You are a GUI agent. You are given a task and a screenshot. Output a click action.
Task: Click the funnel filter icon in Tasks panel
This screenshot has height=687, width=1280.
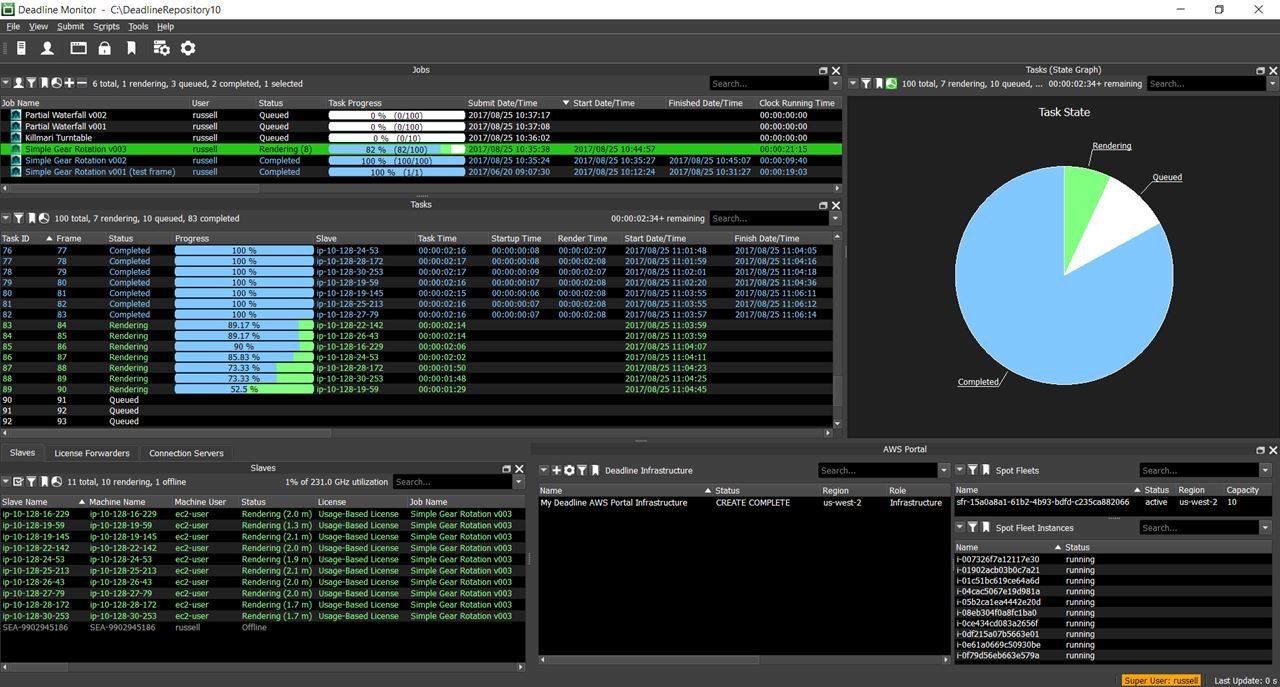point(18,218)
